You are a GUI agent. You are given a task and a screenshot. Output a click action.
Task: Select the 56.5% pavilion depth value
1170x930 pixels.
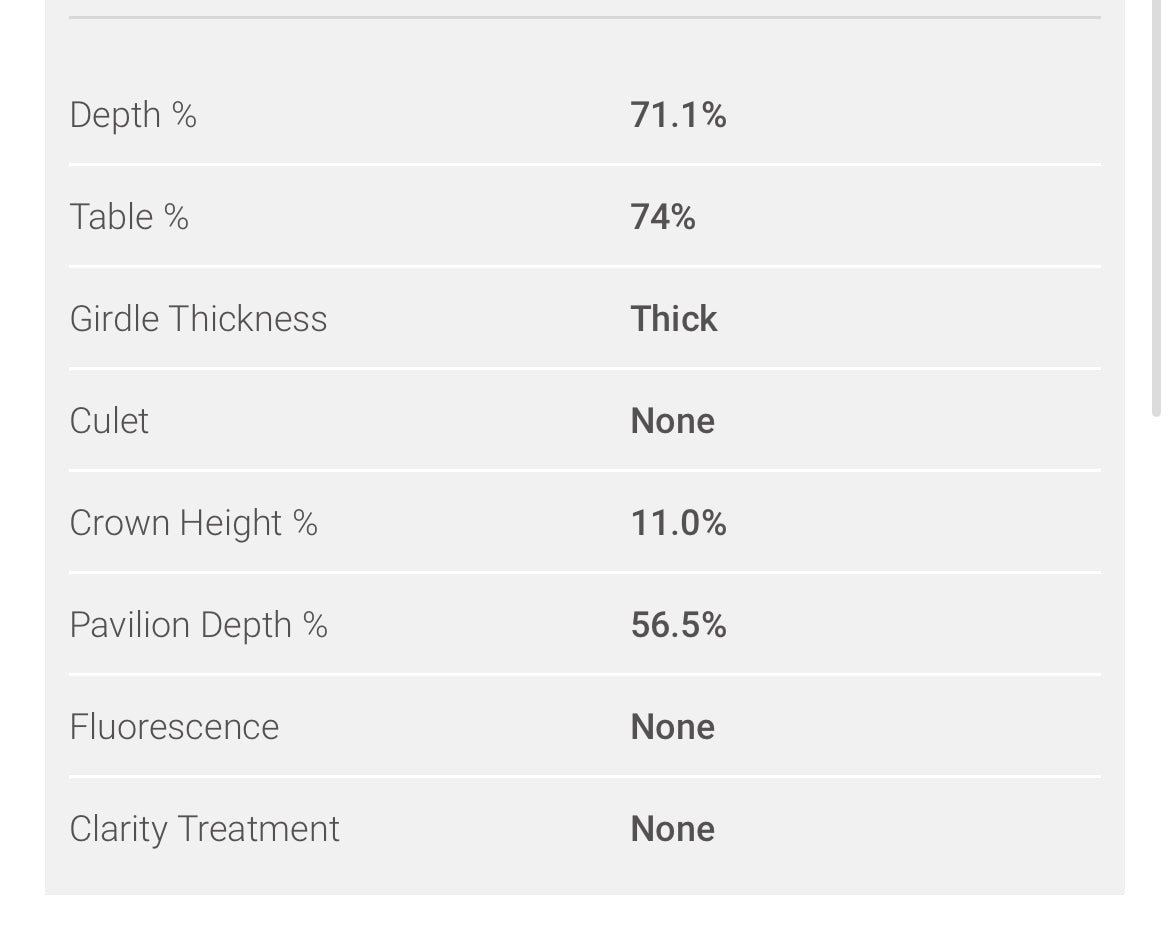[678, 625]
